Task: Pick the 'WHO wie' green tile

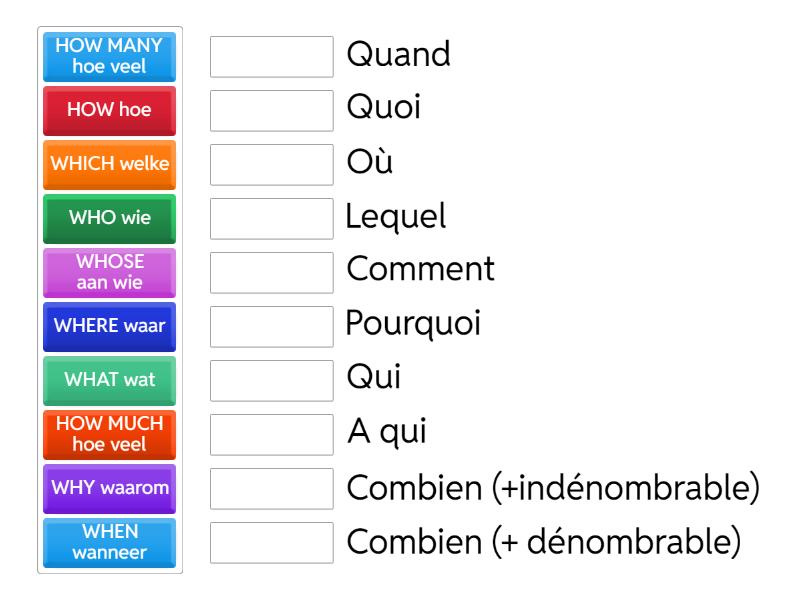Action: tap(109, 218)
